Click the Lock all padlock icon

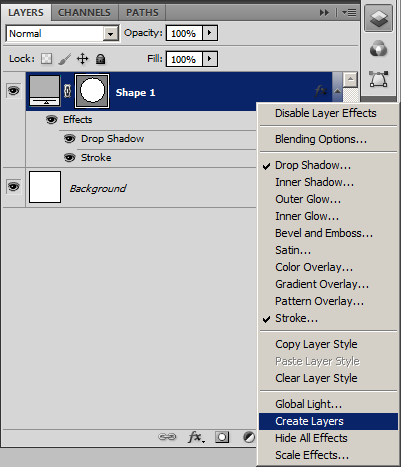tap(100, 59)
